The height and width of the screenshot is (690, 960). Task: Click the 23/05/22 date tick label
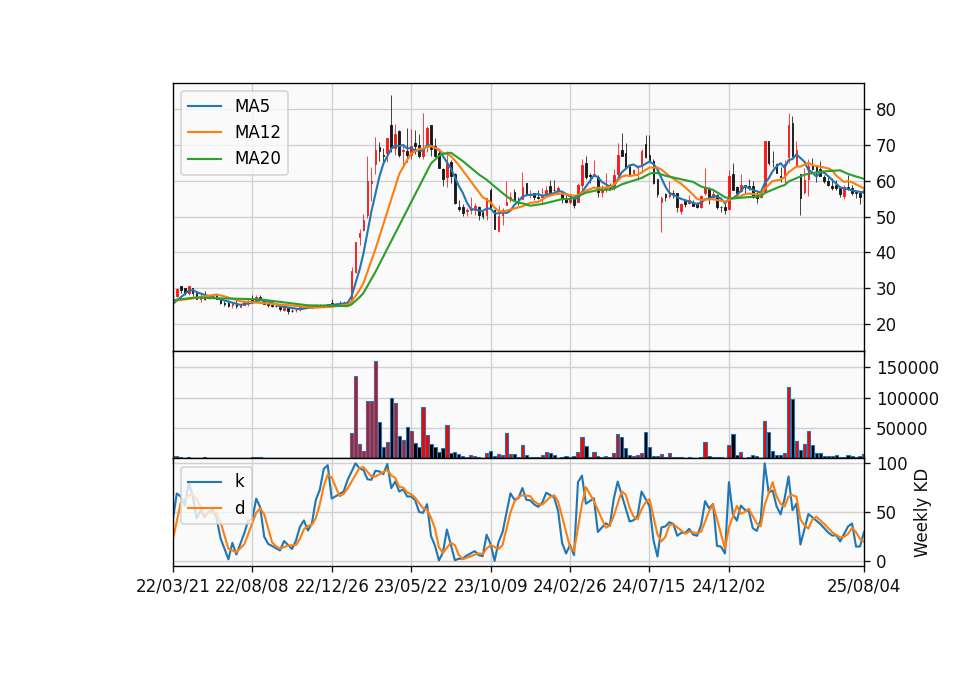click(411, 586)
